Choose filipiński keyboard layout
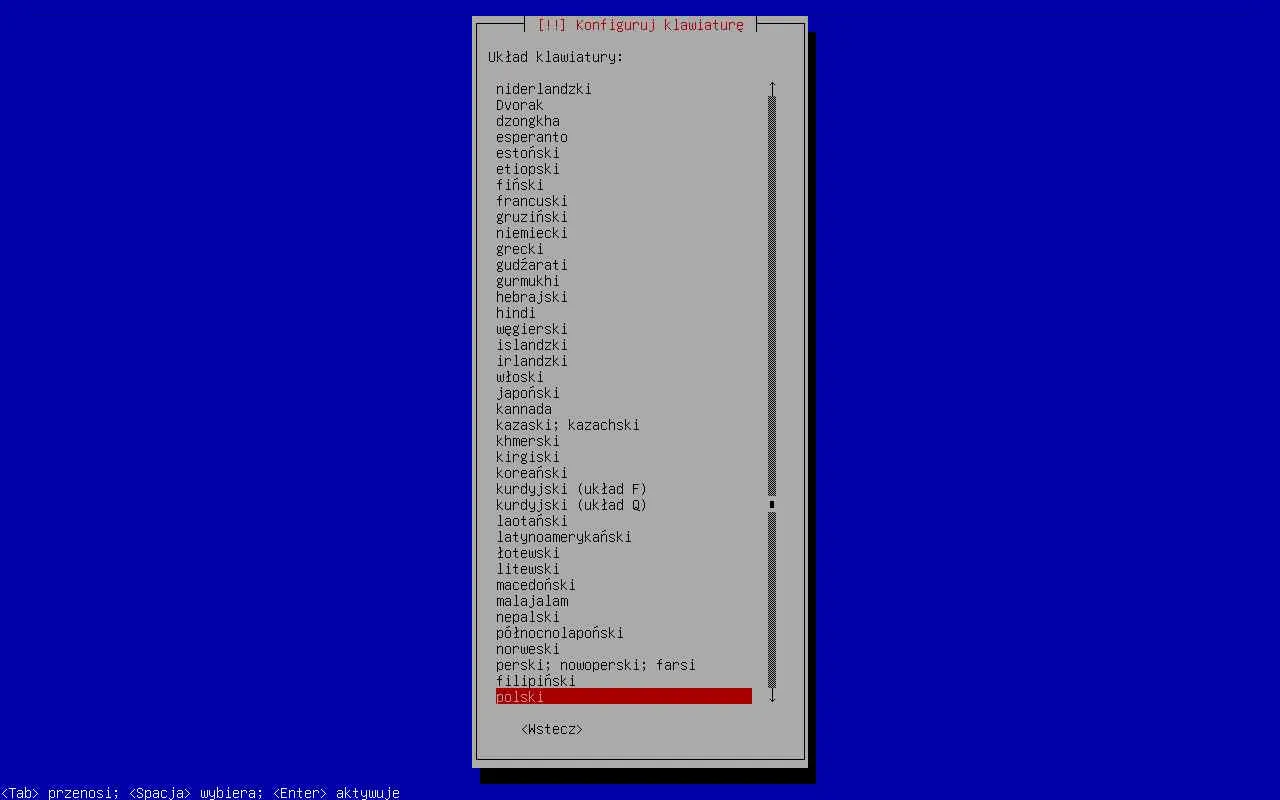The width and height of the screenshot is (1280, 800). coord(624,681)
